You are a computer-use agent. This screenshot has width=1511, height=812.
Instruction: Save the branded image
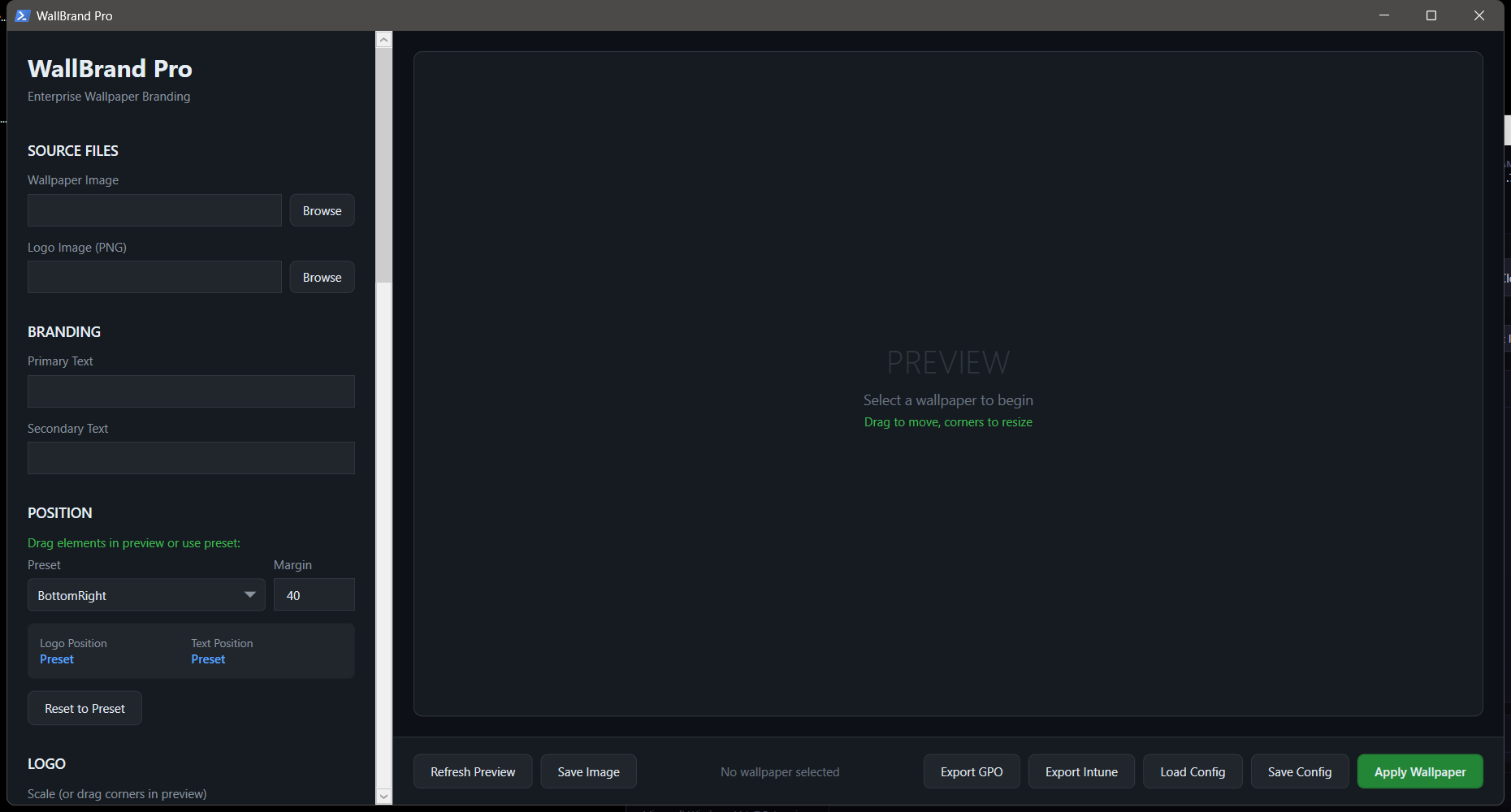[x=588, y=771]
